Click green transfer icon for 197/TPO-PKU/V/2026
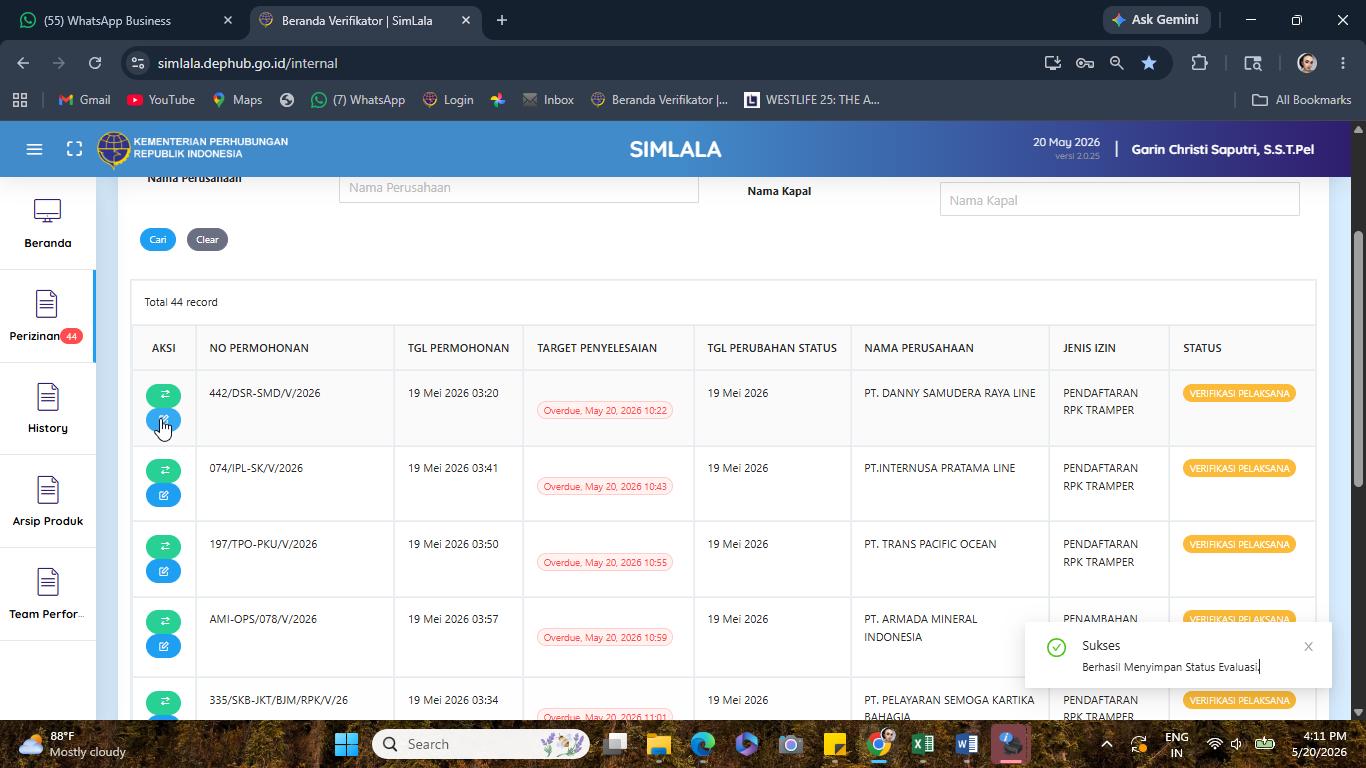The width and height of the screenshot is (1366, 768). tap(163, 546)
